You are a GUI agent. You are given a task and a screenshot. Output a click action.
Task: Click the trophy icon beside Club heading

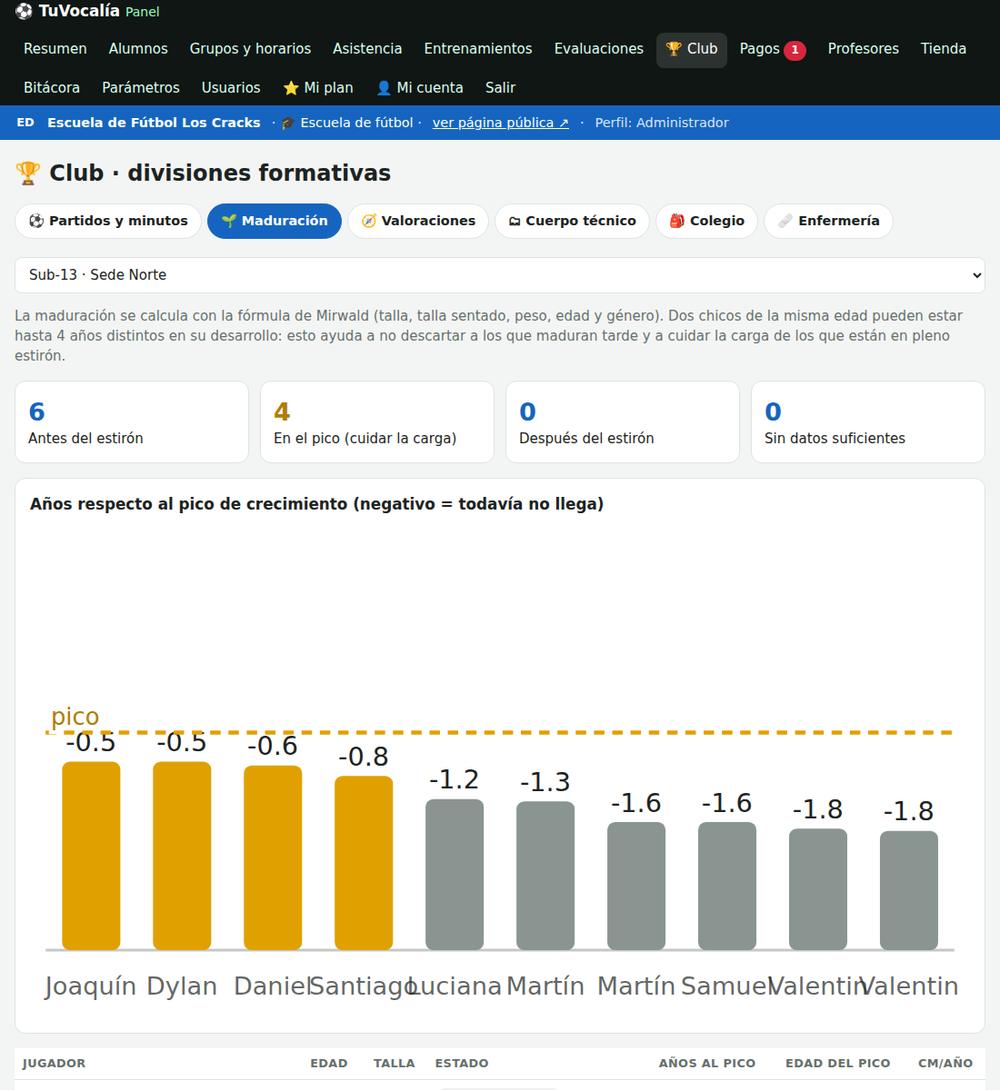[x=28, y=173]
